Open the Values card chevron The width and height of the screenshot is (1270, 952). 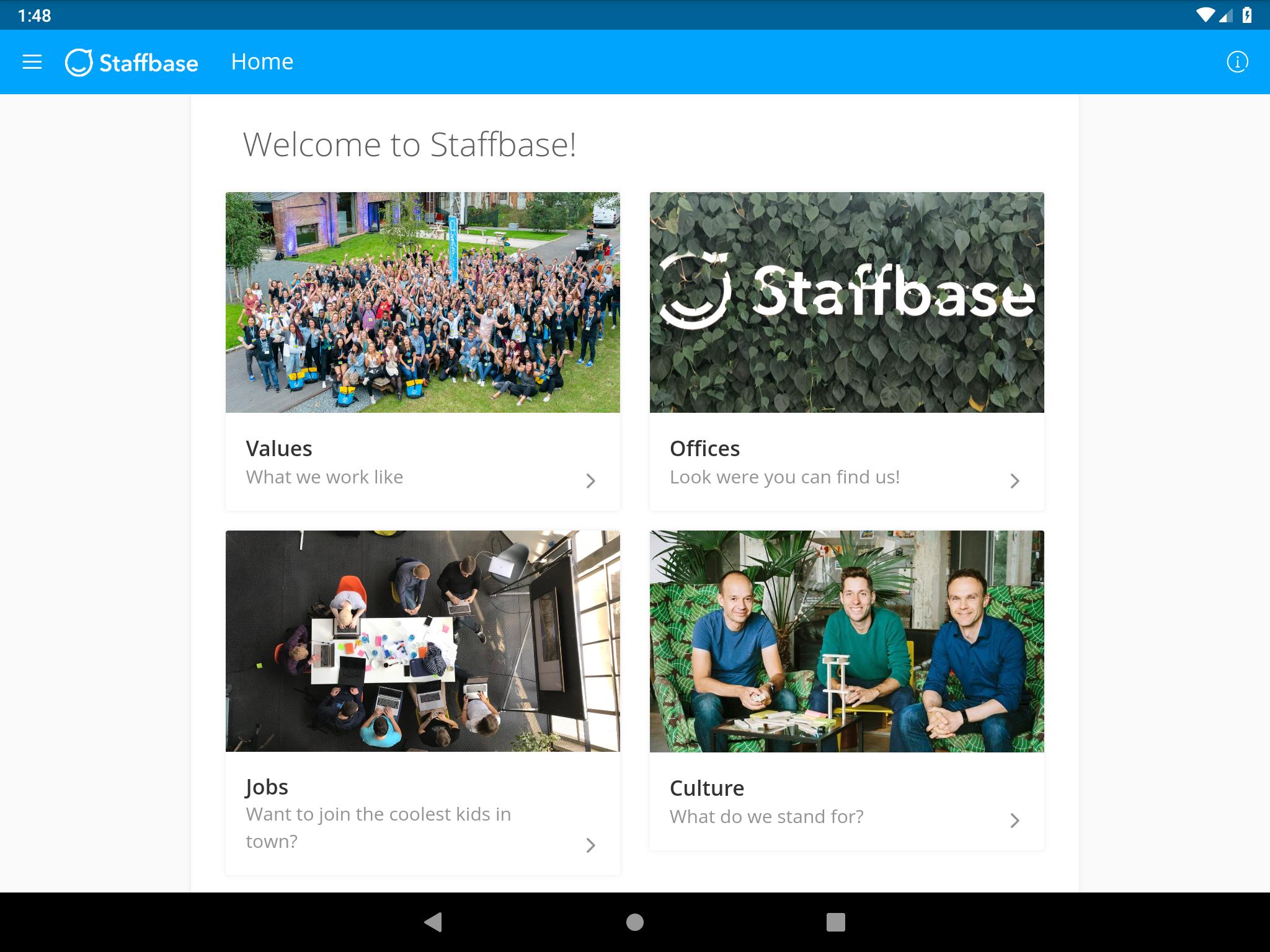(590, 481)
